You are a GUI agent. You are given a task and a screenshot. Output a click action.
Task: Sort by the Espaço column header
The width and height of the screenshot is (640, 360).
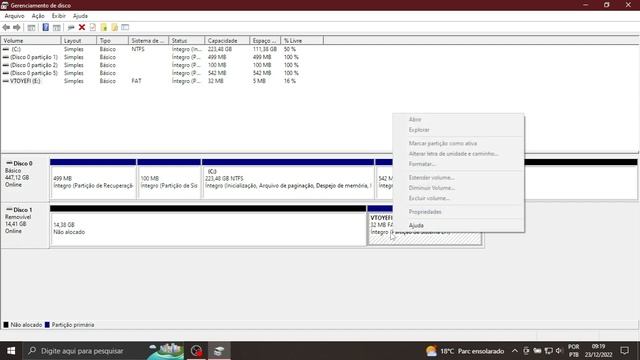tap(265, 41)
